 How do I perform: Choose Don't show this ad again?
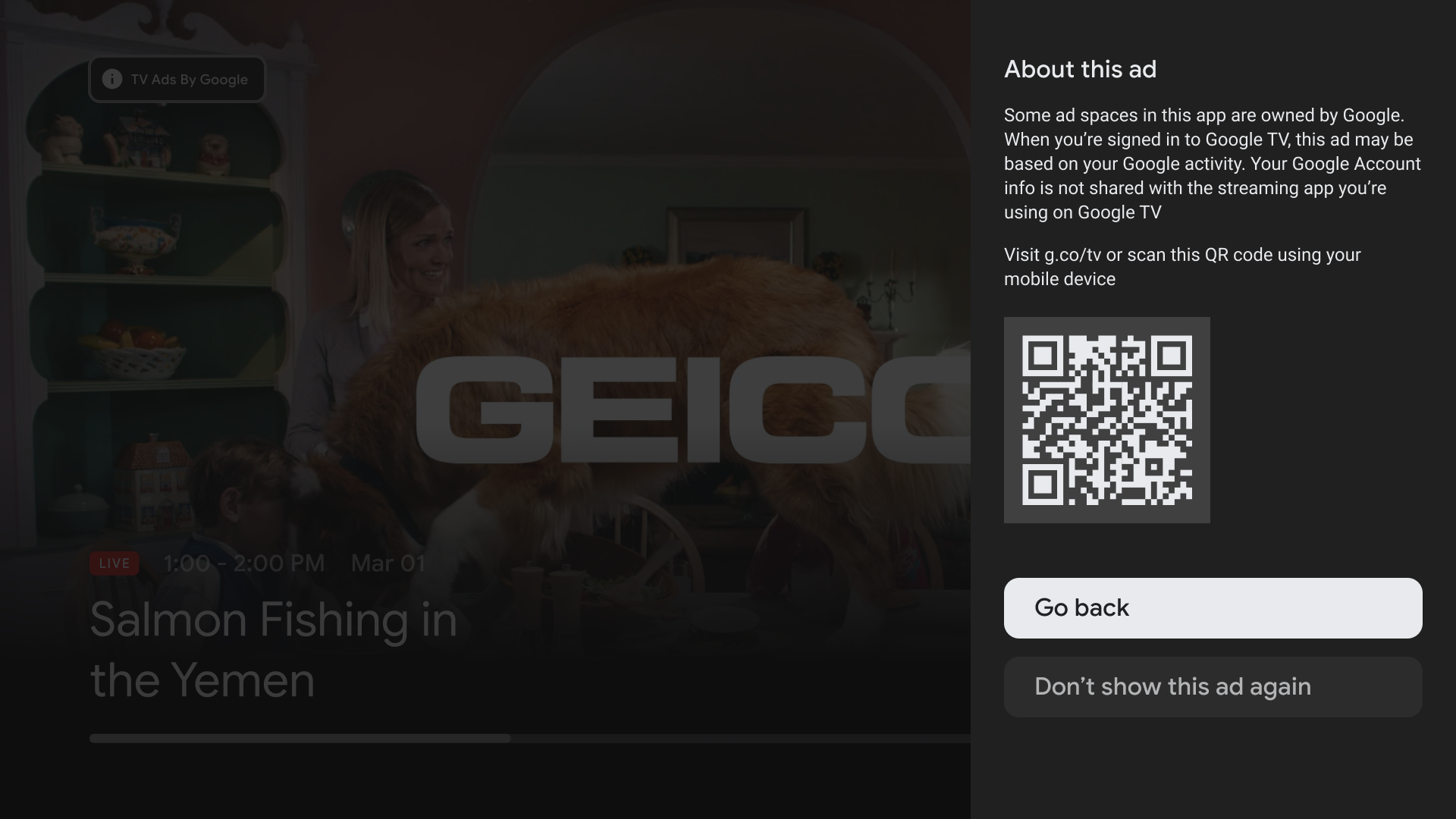pyautogui.click(x=1213, y=687)
